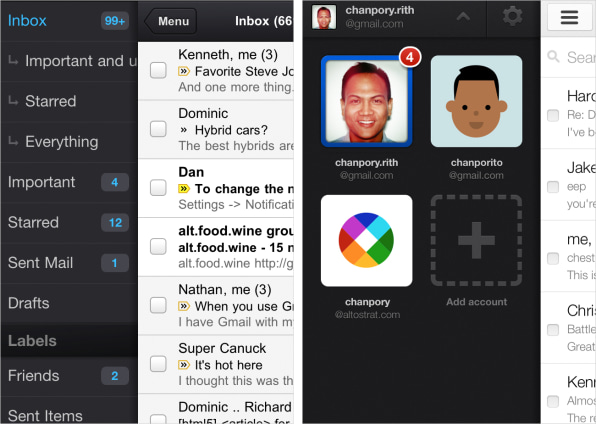Viewport: 596px width, 424px height.
Task: Click the dashed plus Add account icon
Action: click(476, 240)
